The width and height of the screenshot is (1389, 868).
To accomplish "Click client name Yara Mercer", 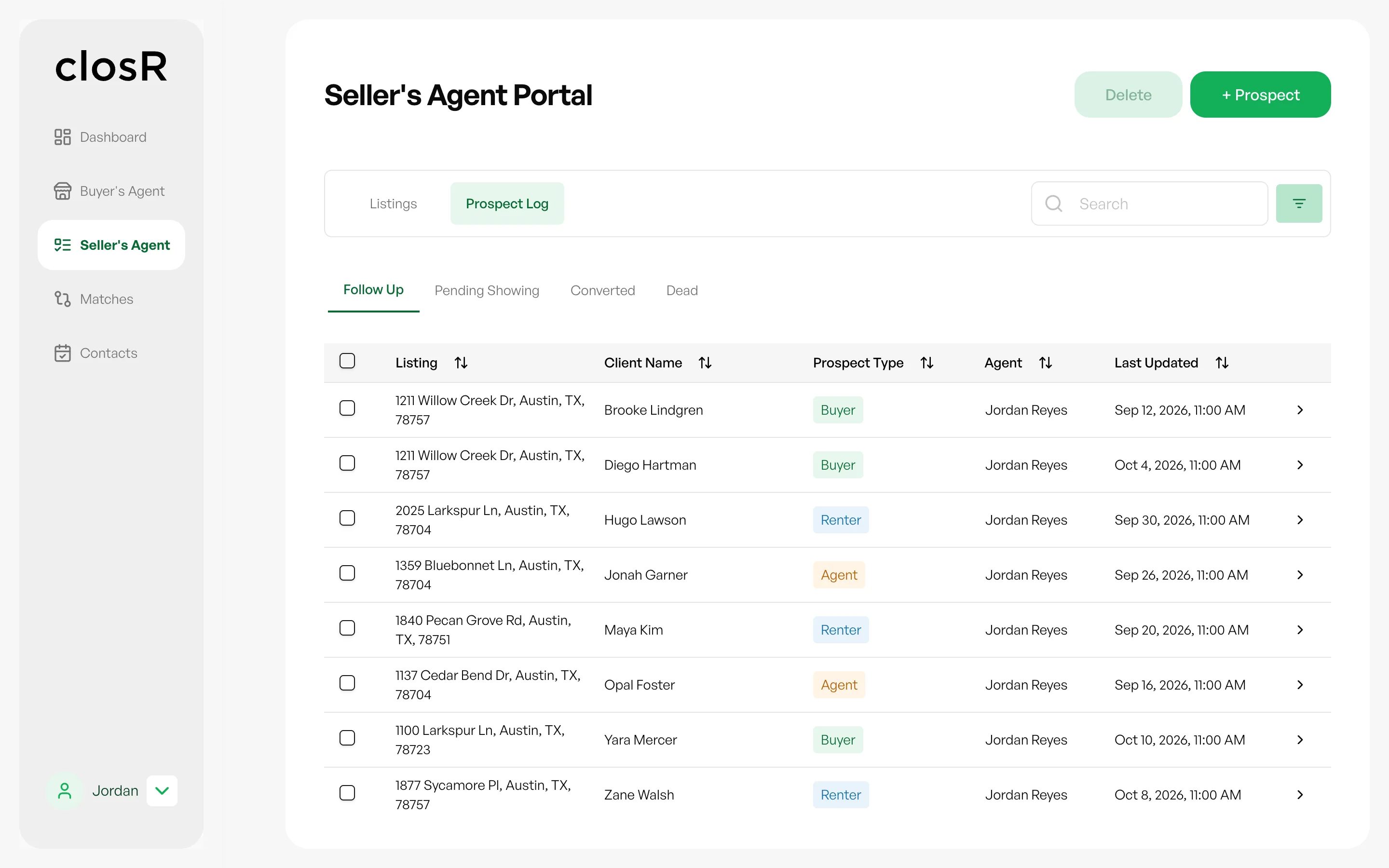I will pos(640,740).
